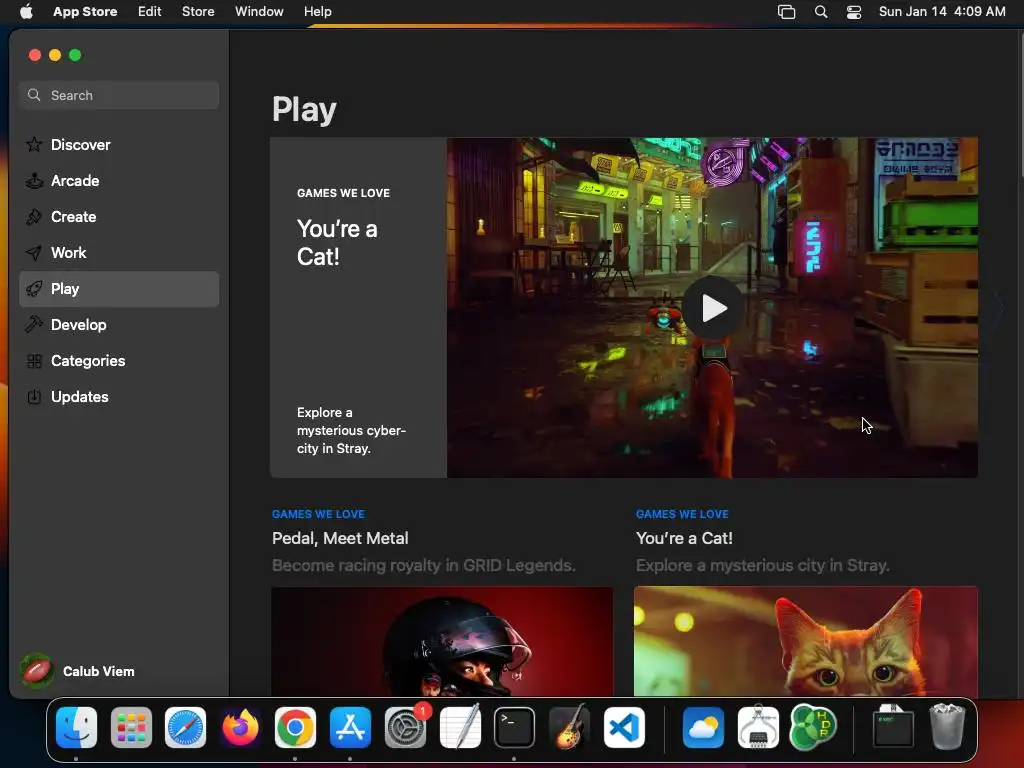Go to the Updates sidebar section
Image resolution: width=1024 pixels, height=768 pixels.
(119, 396)
